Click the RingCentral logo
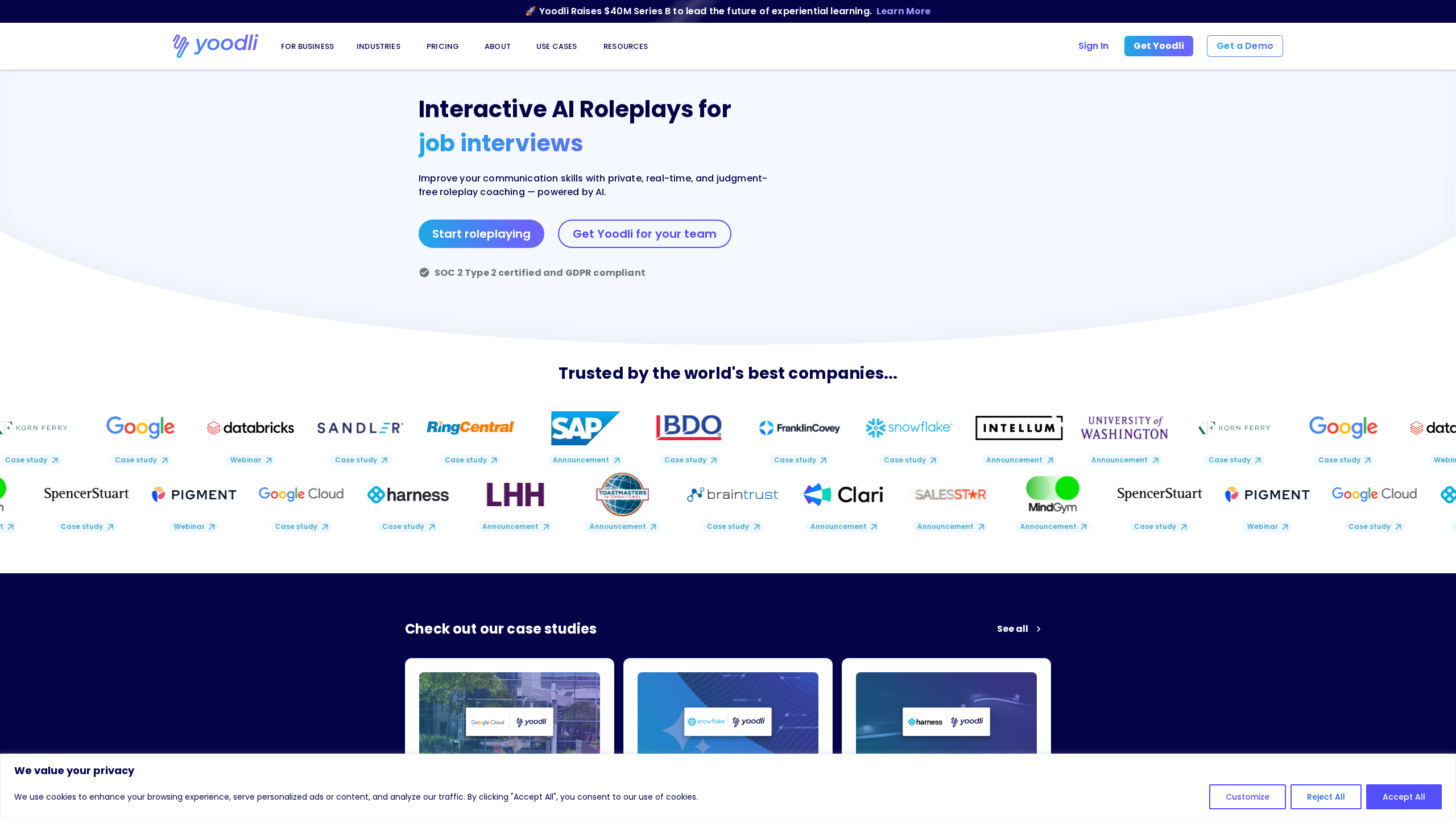 (470, 428)
